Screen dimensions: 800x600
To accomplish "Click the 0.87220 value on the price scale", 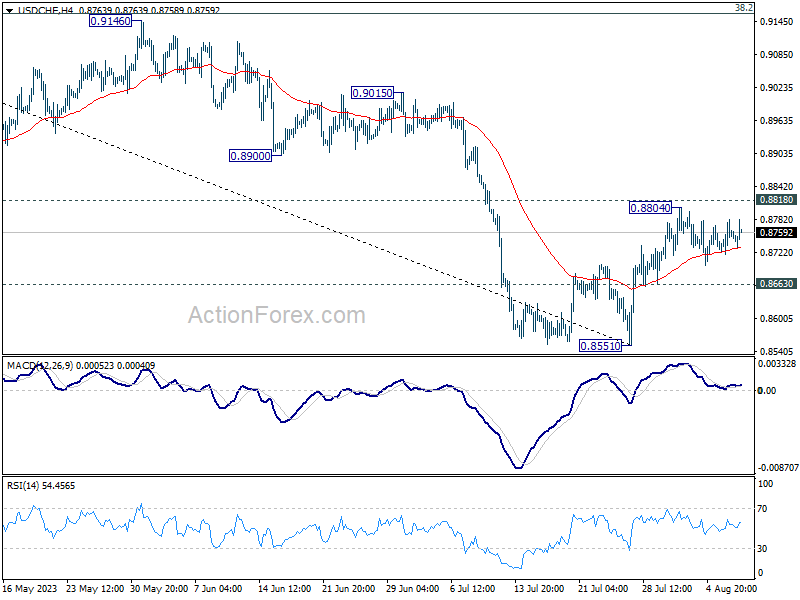I will coord(777,253).
